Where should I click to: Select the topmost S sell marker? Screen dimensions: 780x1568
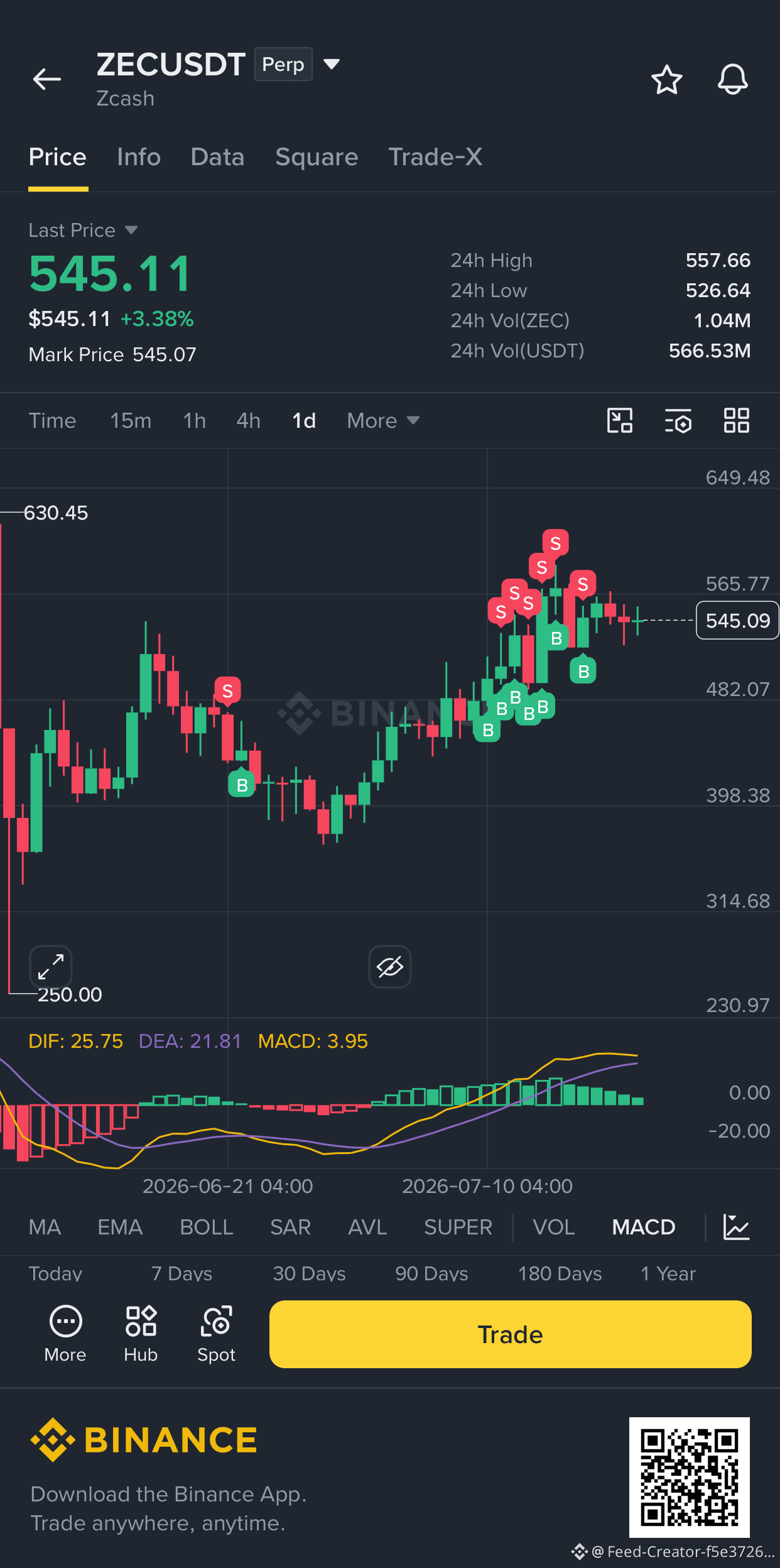pyautogui.click(x=555, y=543)
